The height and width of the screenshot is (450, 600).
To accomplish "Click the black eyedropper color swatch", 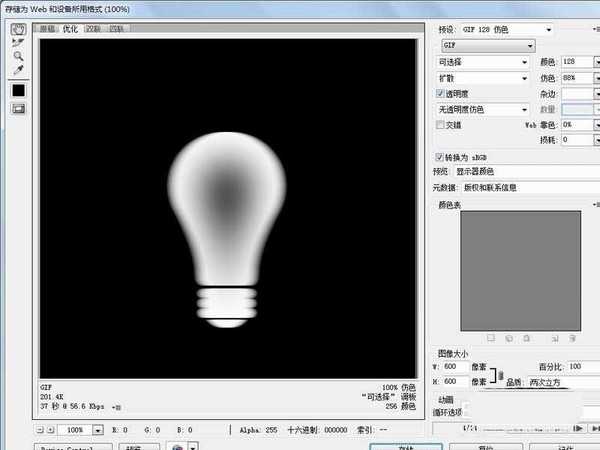I will [x=18, y=90].
